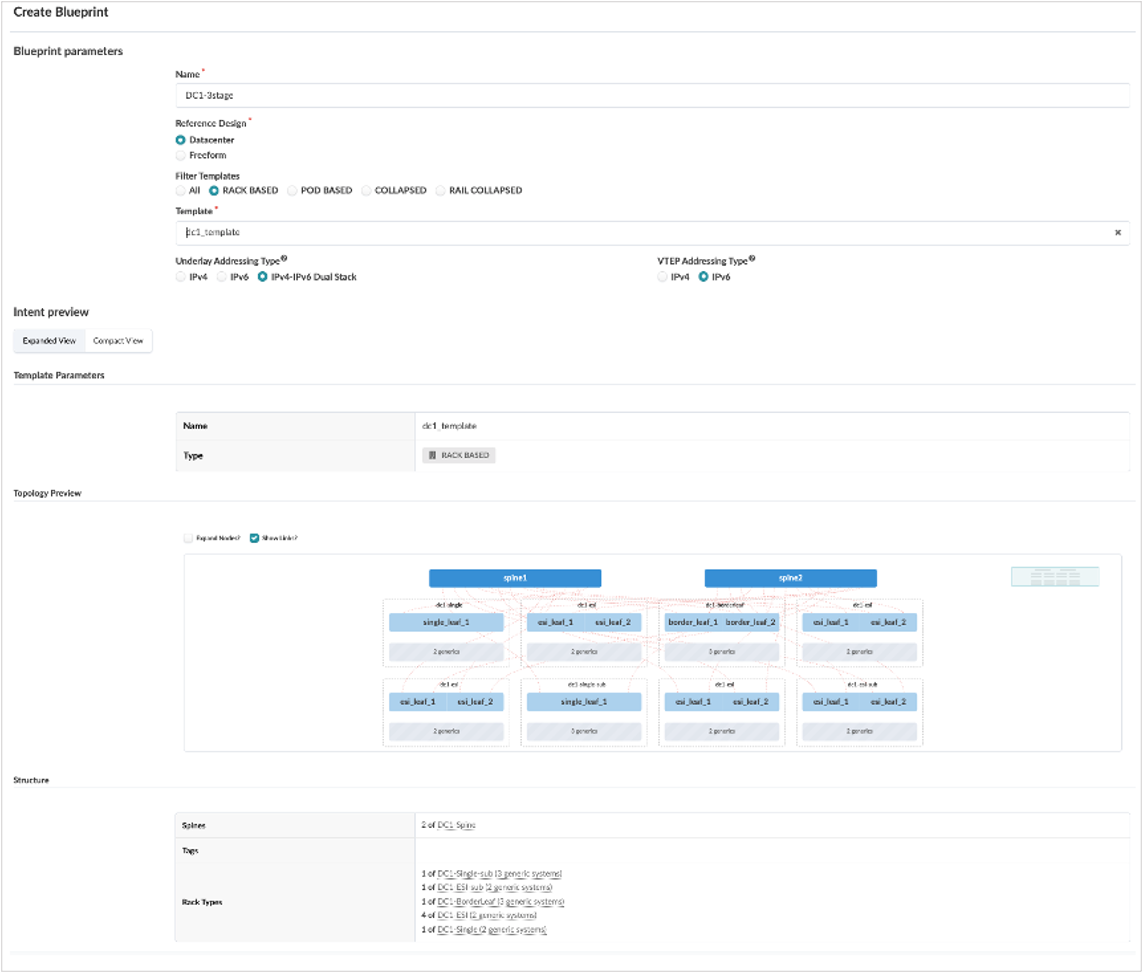This screenshot has height=972, width=1142.
Task: Click the Spines row label
Action: point(194,826)
